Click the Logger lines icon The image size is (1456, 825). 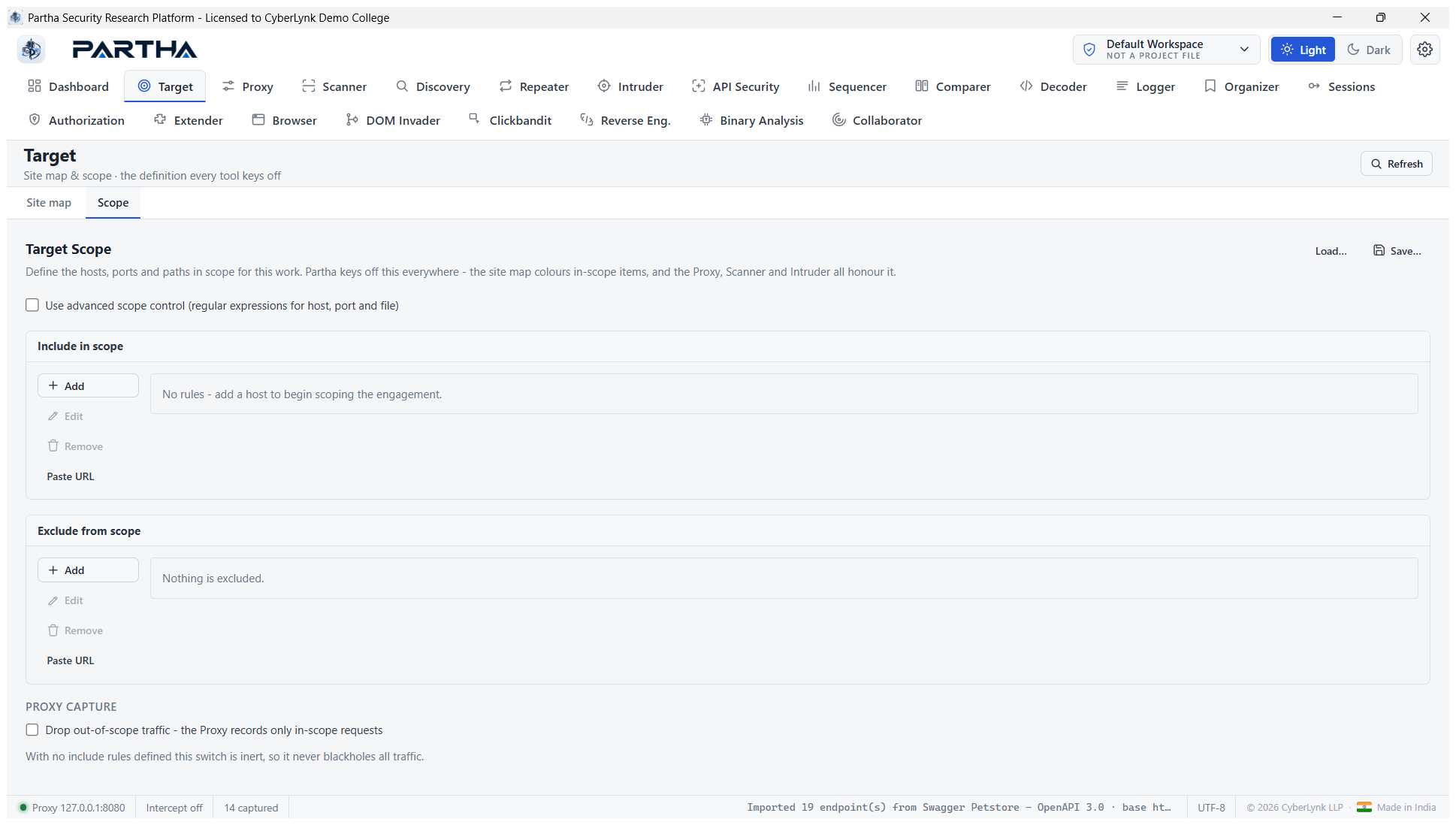click(1122, 86)
